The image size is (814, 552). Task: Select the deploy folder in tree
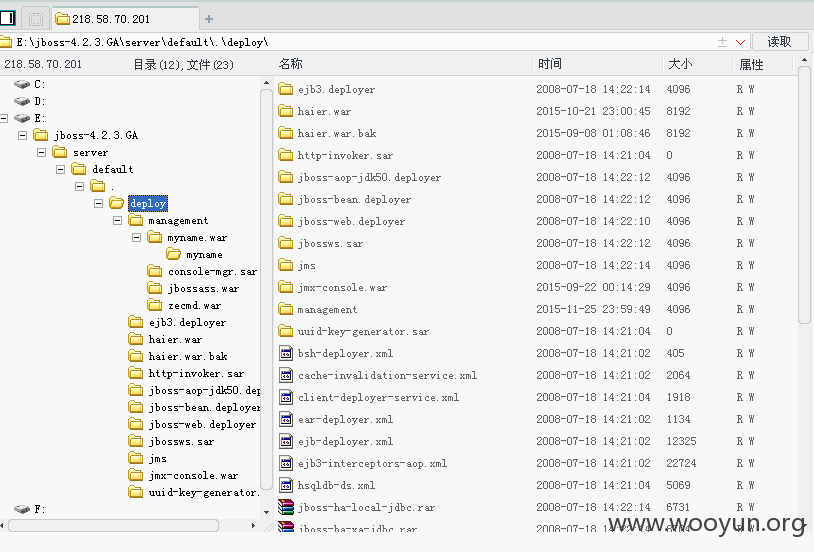point(148,203)
